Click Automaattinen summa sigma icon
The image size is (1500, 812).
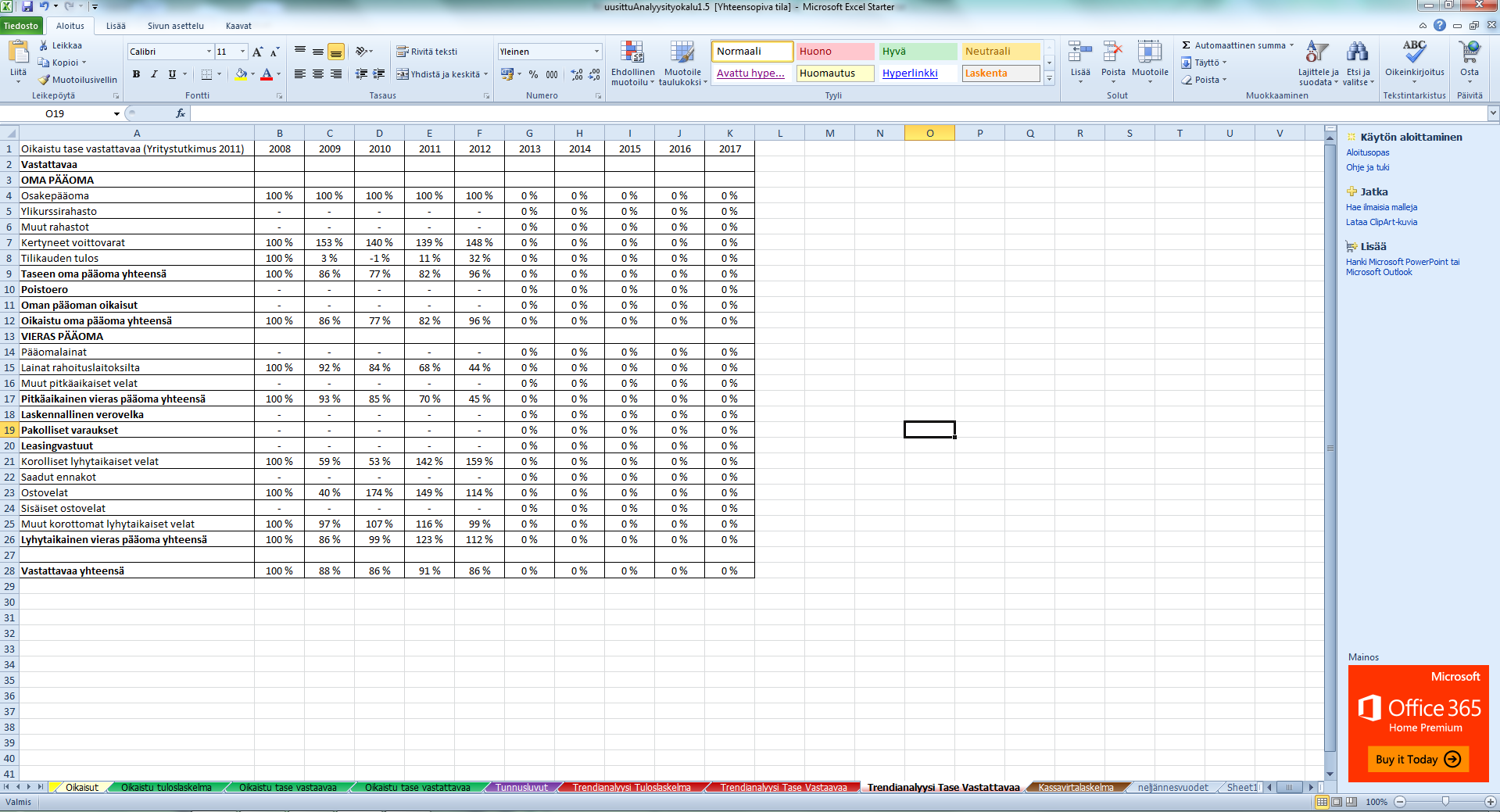pyautogui.click(x=1186, y=45)
